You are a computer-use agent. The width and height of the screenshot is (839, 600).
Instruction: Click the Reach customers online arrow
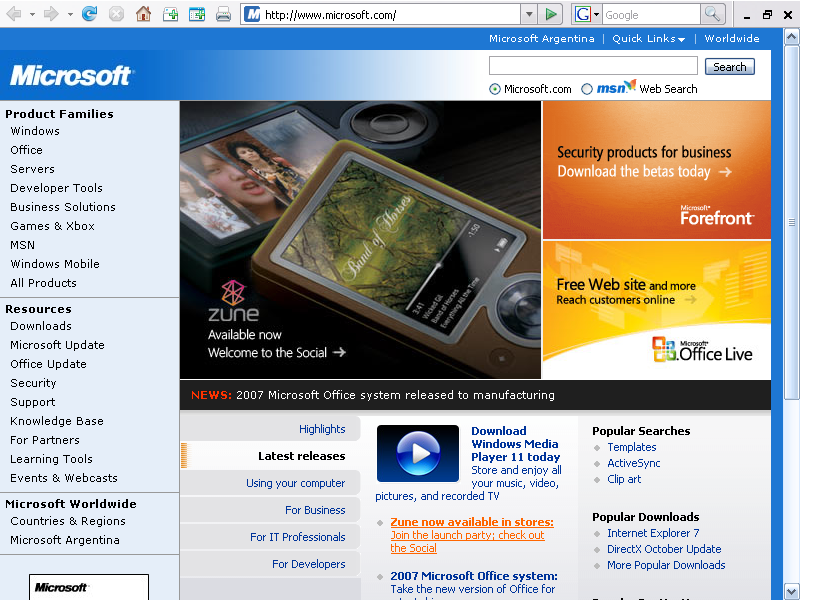(x=691, y=300)
